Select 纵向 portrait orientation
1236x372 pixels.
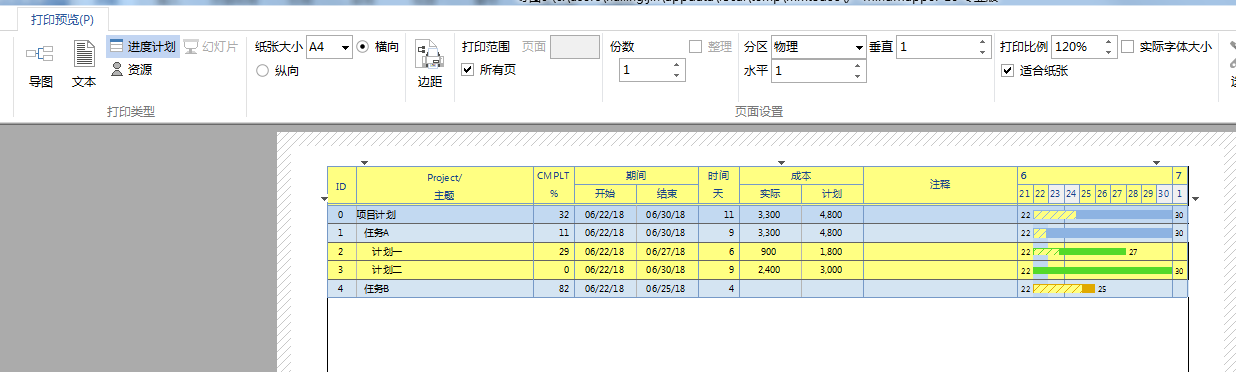point(278,70)
